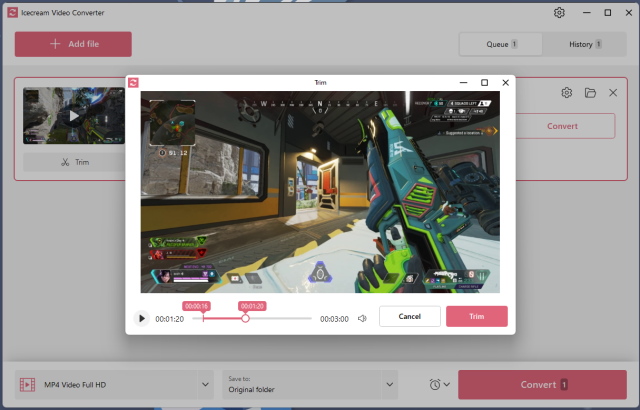Click the video thumbnail in the queue

pos(74,116)
